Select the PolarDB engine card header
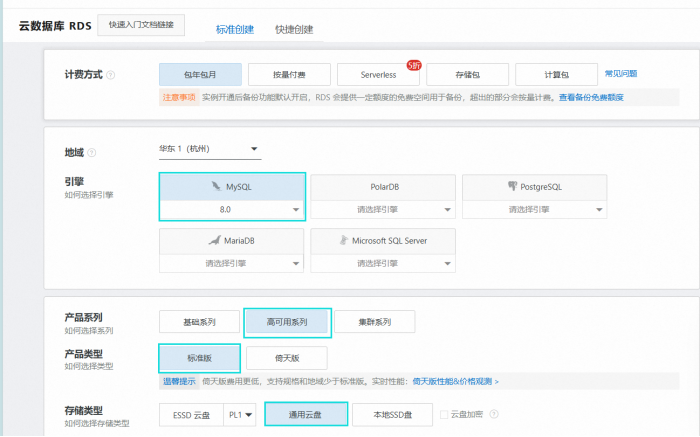This screenshot has height=437, width=700. 383,187
